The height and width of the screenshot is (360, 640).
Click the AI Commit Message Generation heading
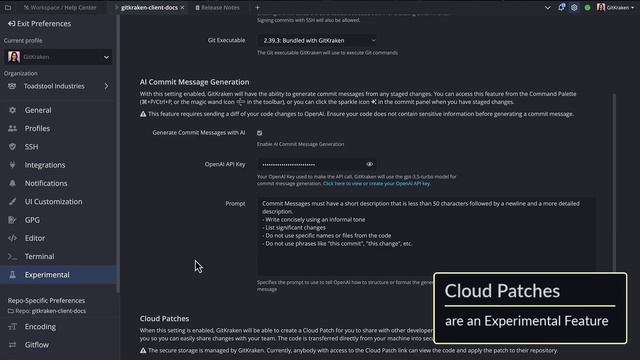pyautogui.click(x=194, y=82)
